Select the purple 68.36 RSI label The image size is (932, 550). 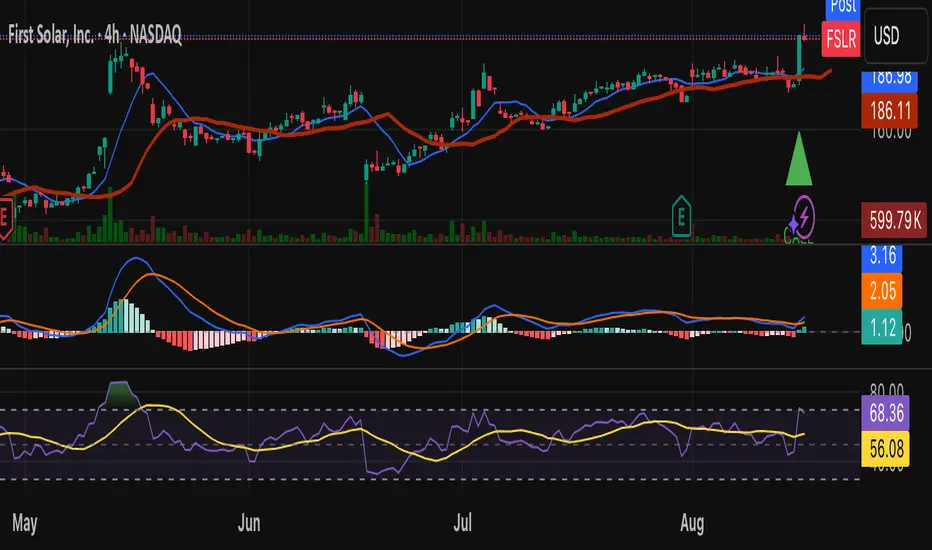884,409
